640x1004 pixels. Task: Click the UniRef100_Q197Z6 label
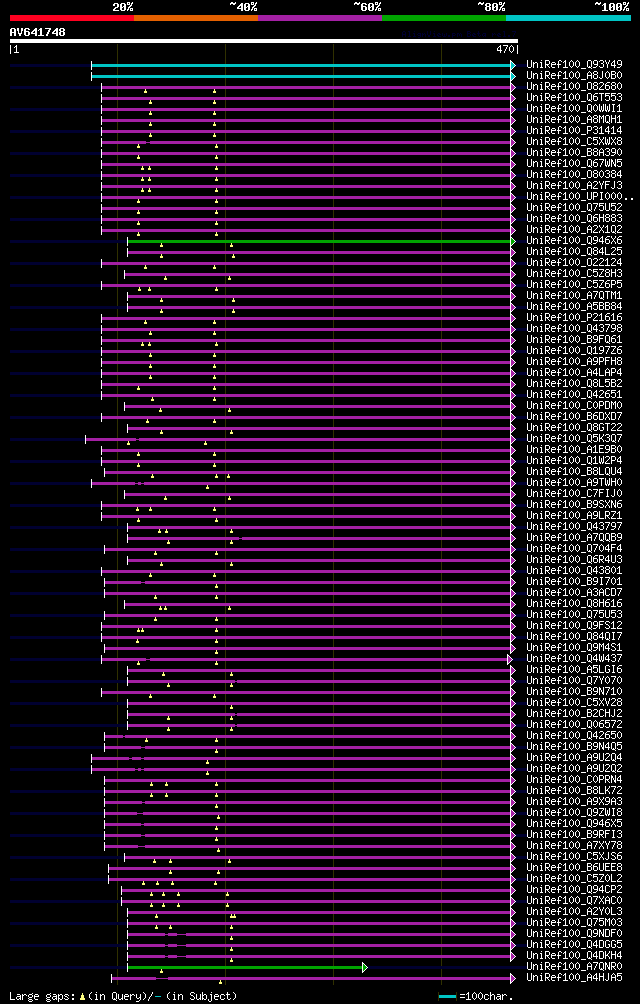[574, 351]
